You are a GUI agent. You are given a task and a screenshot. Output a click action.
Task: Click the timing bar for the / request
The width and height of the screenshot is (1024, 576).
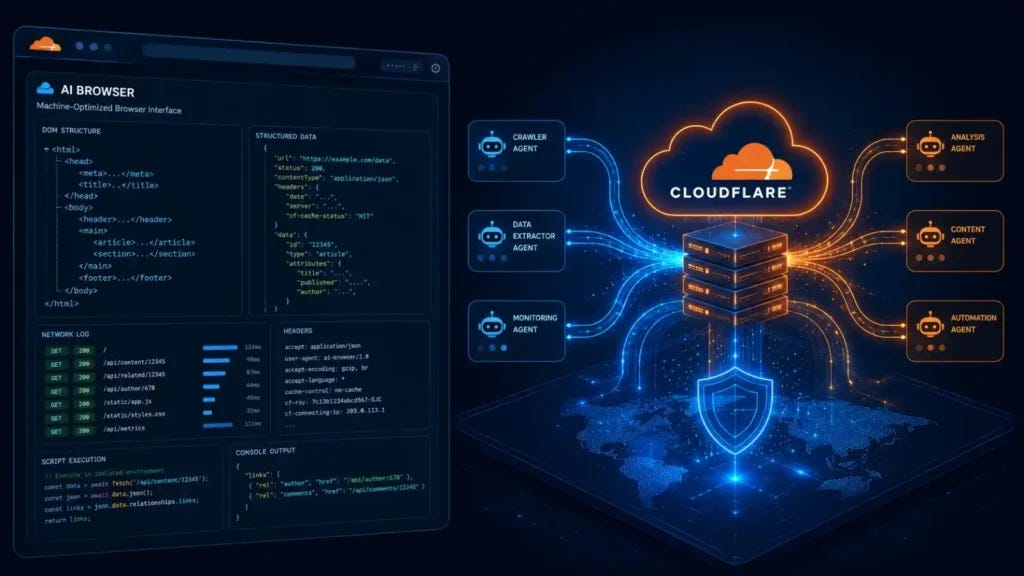tap(220, 347)
